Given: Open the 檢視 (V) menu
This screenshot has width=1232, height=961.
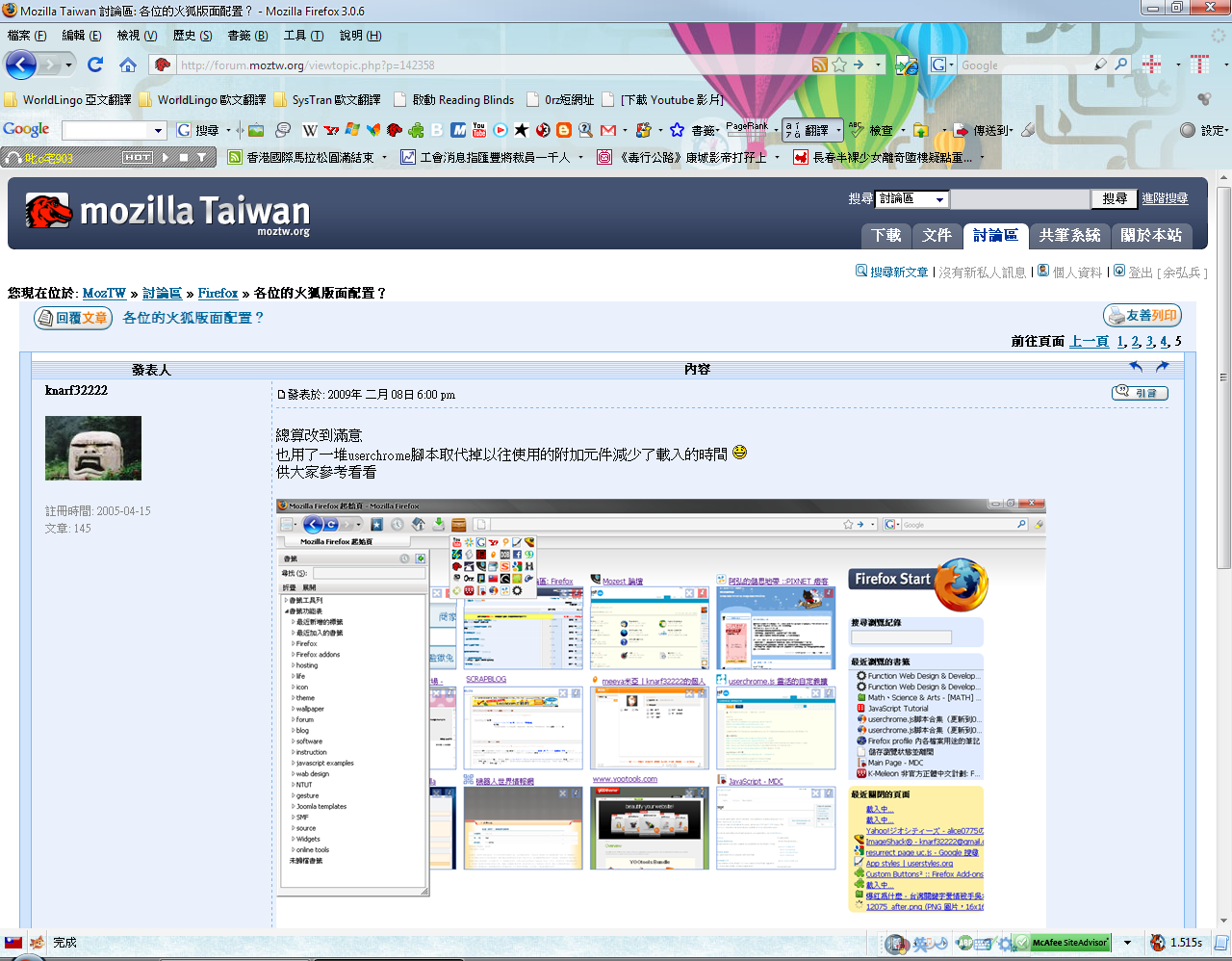Looking at the screenshot, I should (137, 36).
